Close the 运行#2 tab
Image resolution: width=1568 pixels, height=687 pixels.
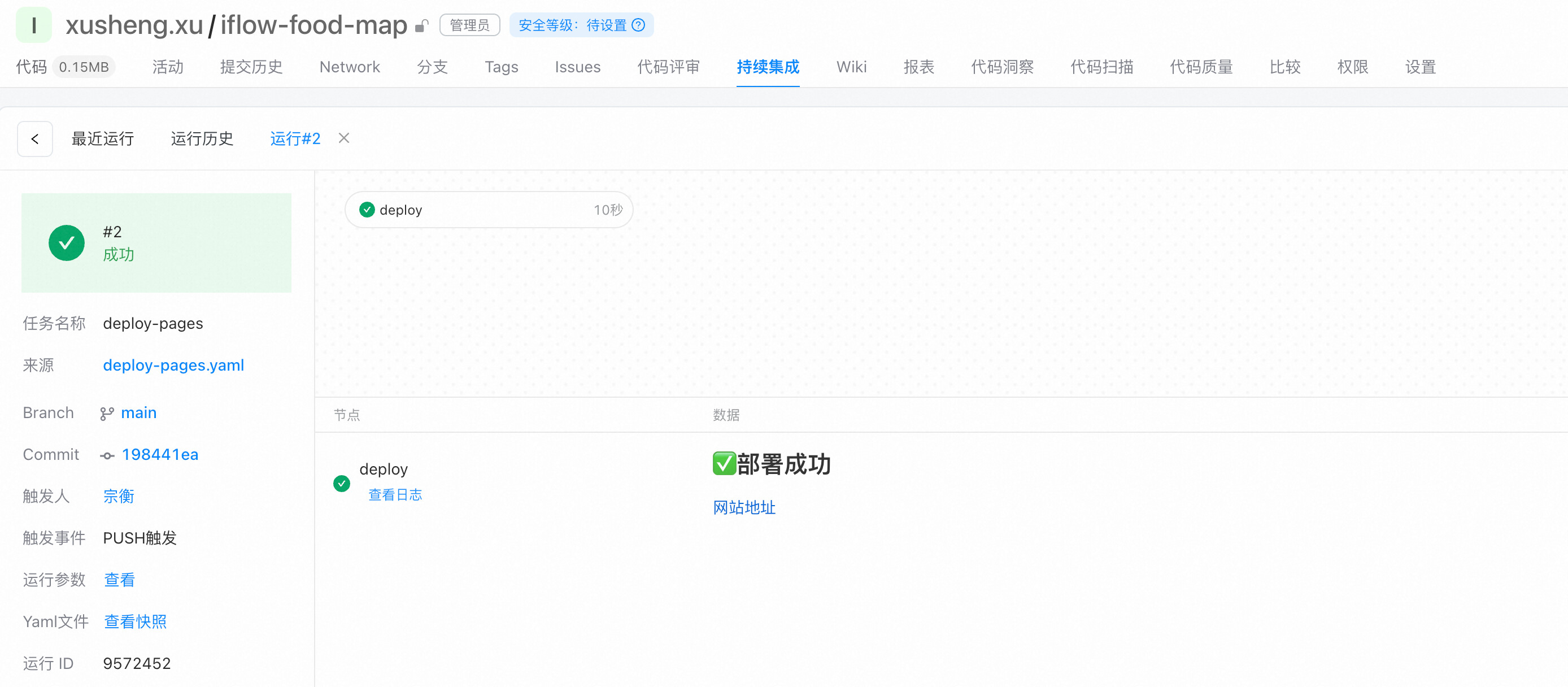(344, 138)
